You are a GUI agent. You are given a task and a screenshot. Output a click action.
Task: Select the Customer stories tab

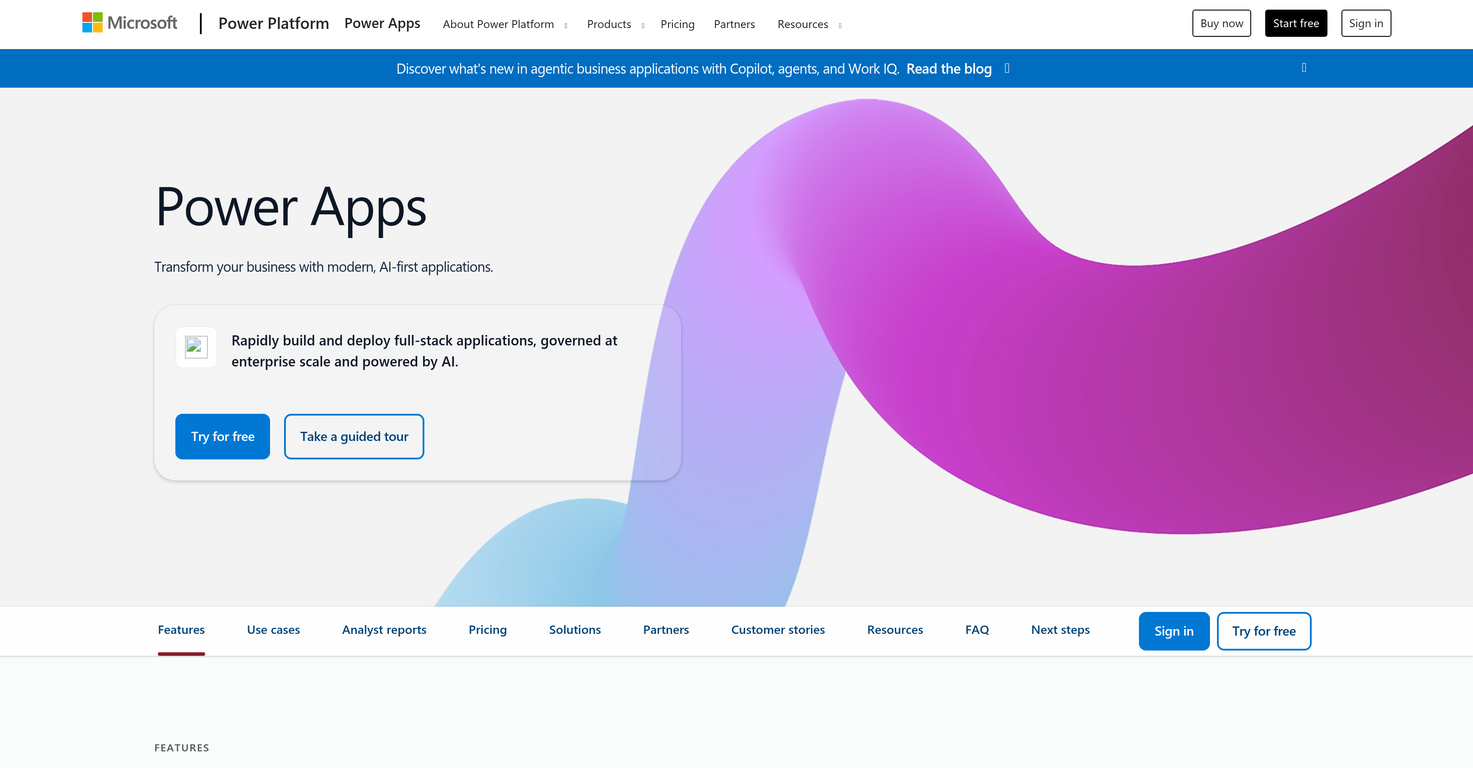tap(777, 629)
